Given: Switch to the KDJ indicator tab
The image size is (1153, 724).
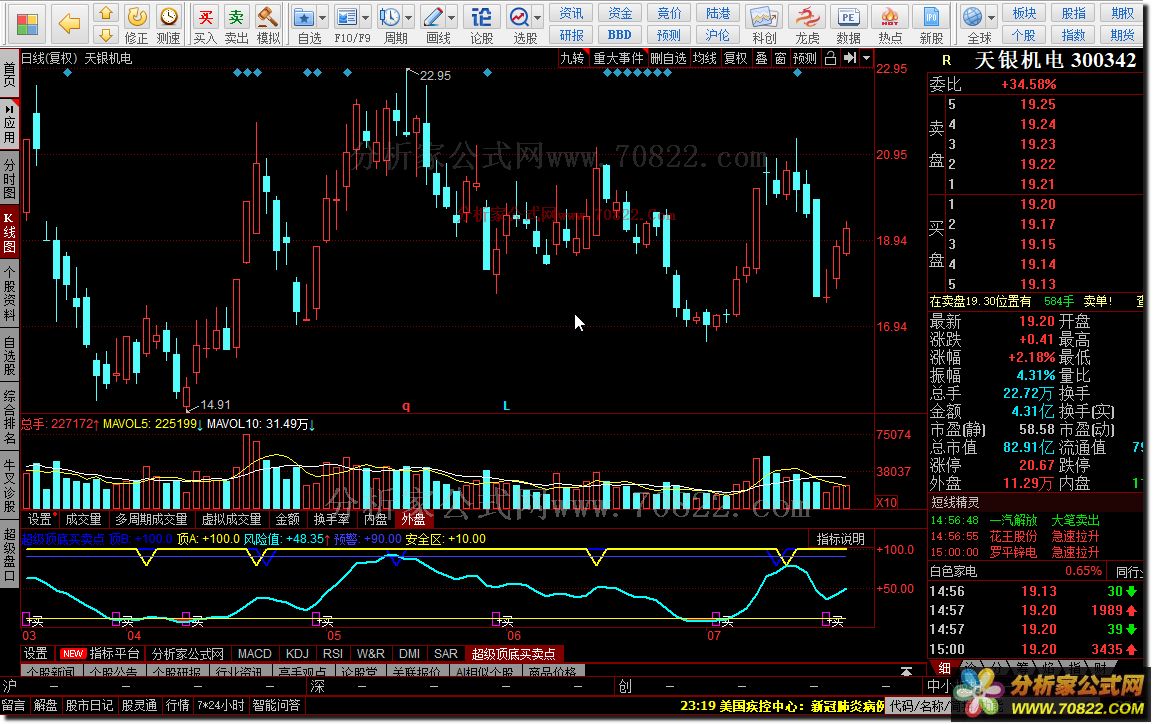Looking at the screenshot, I should (297, 653).
